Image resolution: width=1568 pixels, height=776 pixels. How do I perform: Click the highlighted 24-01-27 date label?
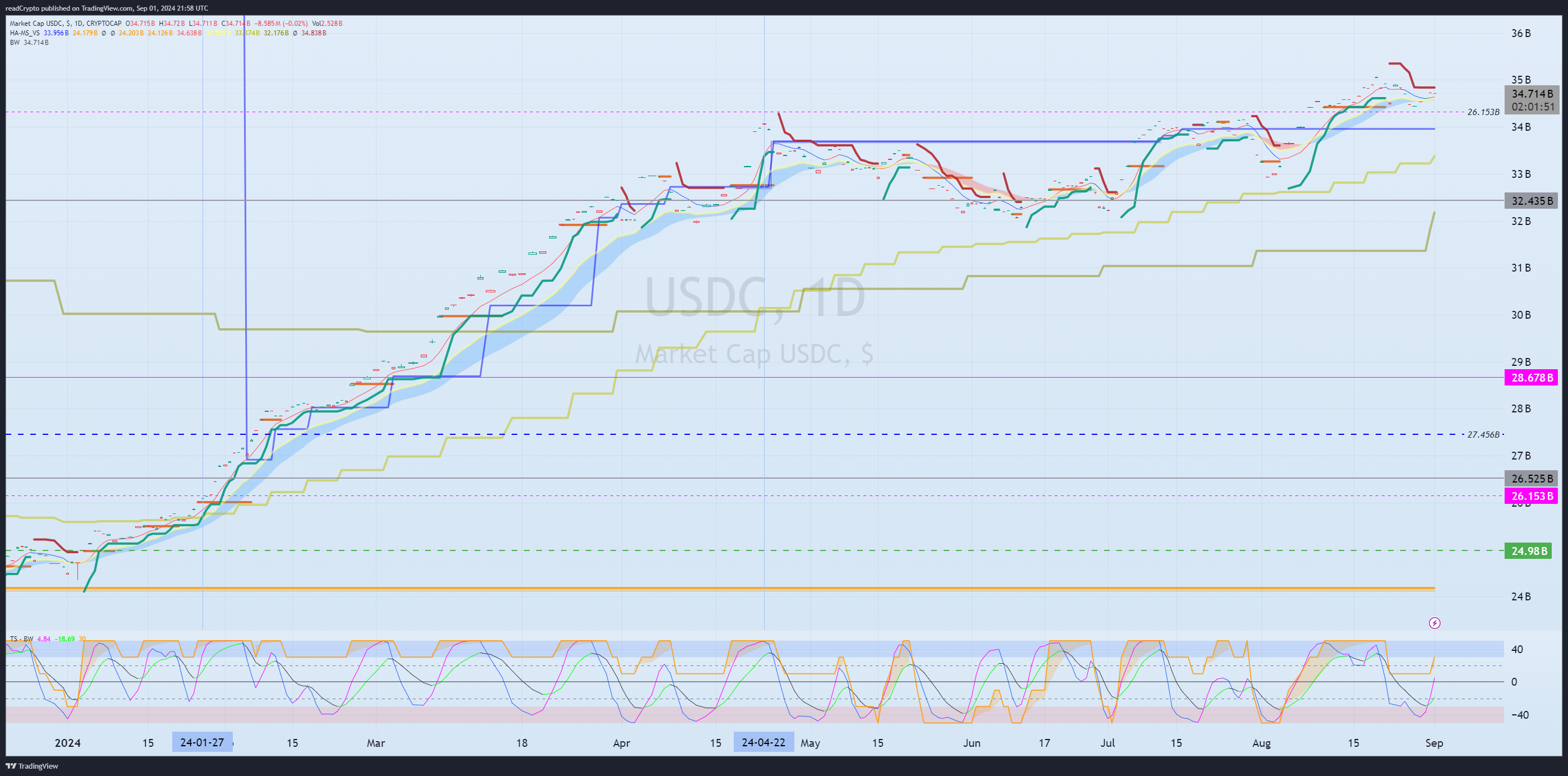[x=202, y=742]
